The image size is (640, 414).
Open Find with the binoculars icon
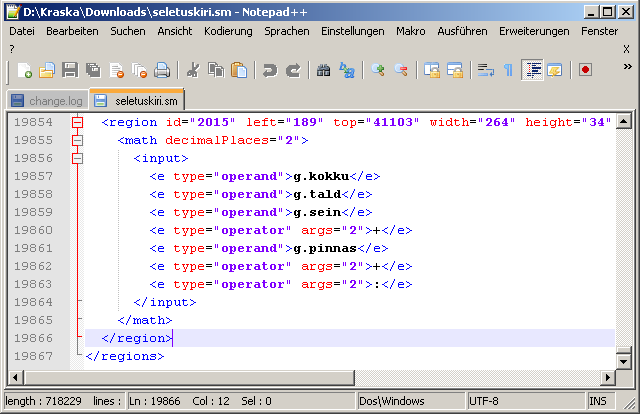(x=323, y=70)
